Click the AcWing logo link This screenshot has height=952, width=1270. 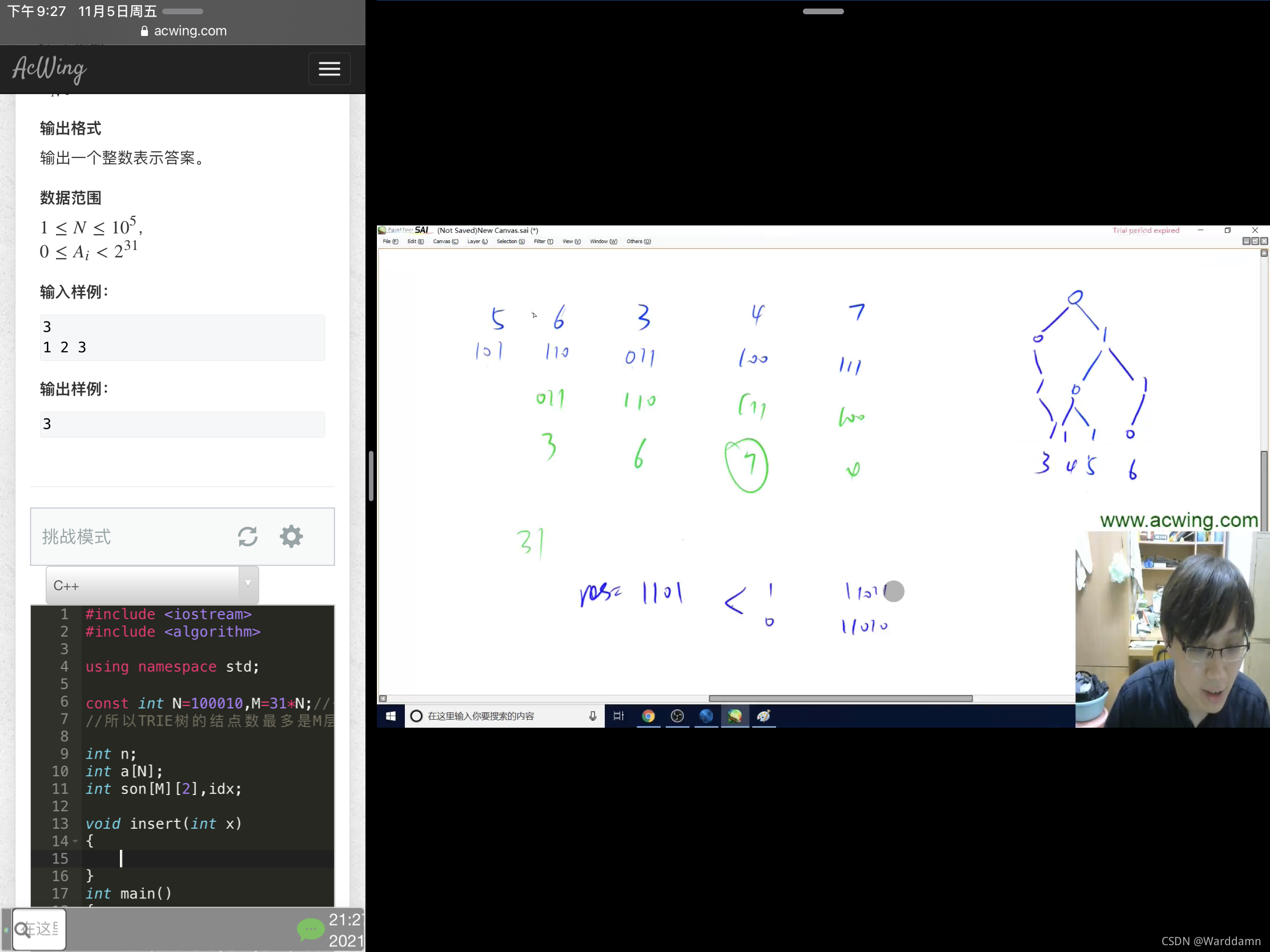pos(49,69)
